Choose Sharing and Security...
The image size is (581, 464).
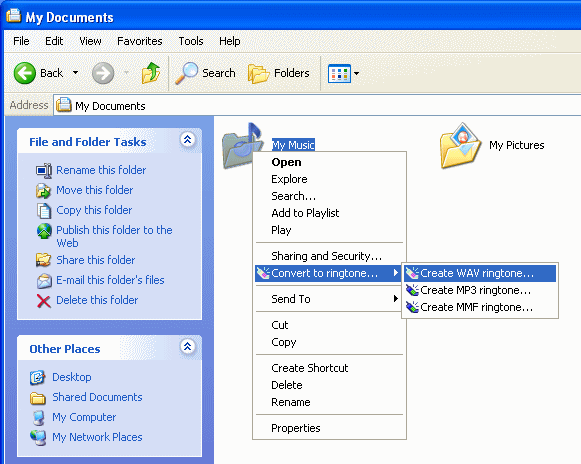329,256
